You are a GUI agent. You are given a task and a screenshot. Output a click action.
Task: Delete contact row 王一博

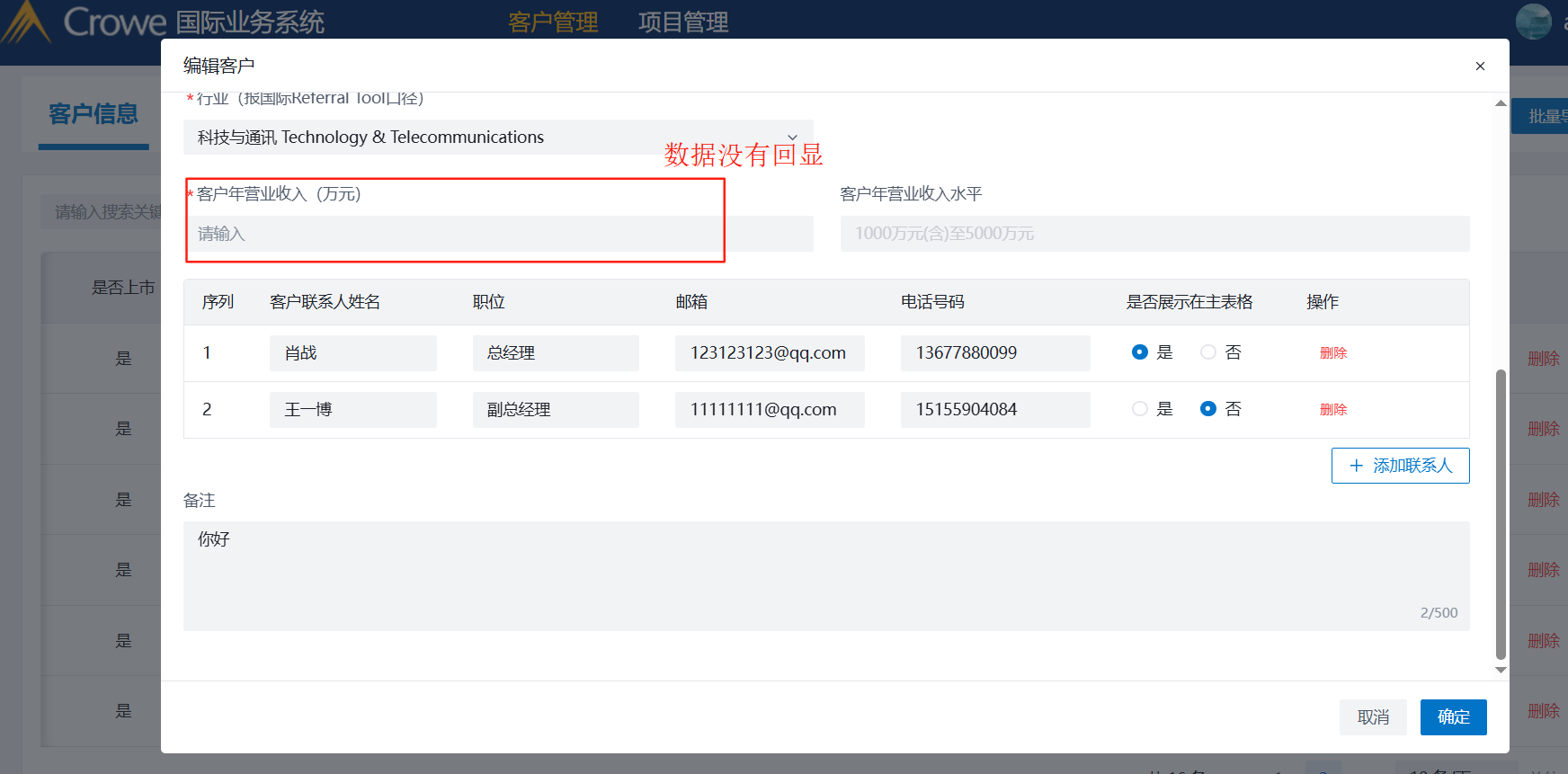pyautogui.click(x=1333, y=410)
